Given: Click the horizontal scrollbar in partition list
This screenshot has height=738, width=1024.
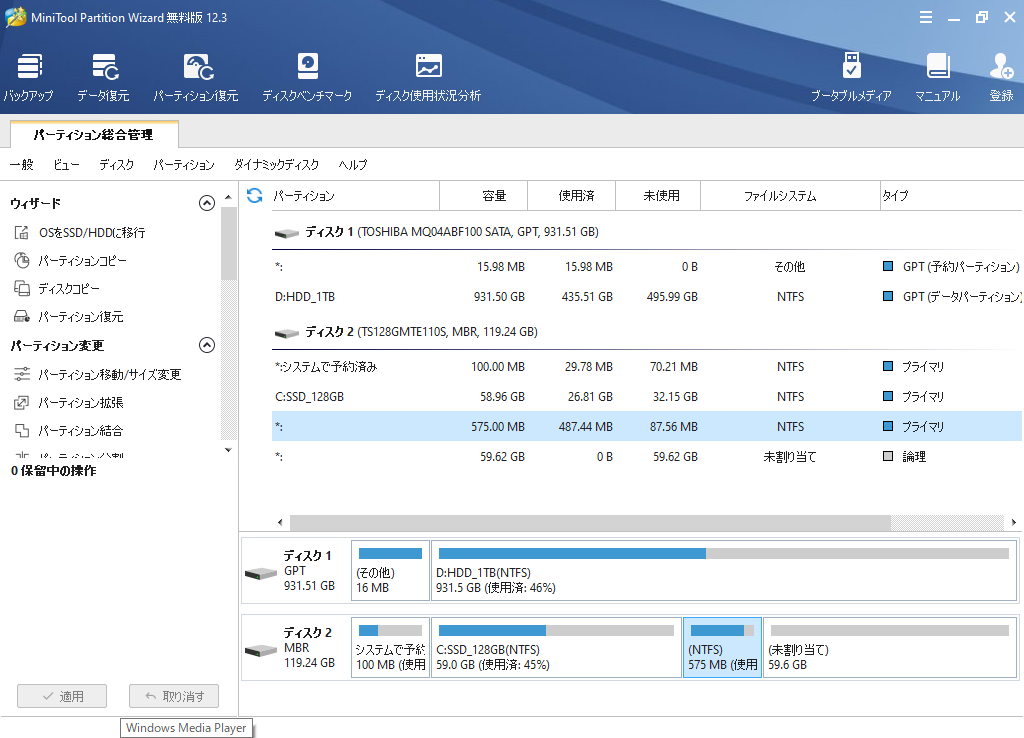Looking at the screenshot, I should [590, 522].
